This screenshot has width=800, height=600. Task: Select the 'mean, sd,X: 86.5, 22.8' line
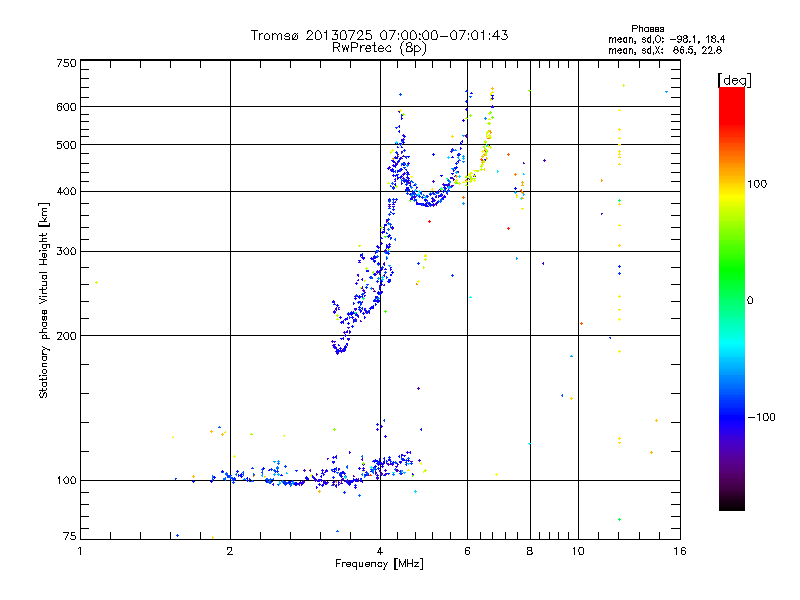(x=665, y=50)
